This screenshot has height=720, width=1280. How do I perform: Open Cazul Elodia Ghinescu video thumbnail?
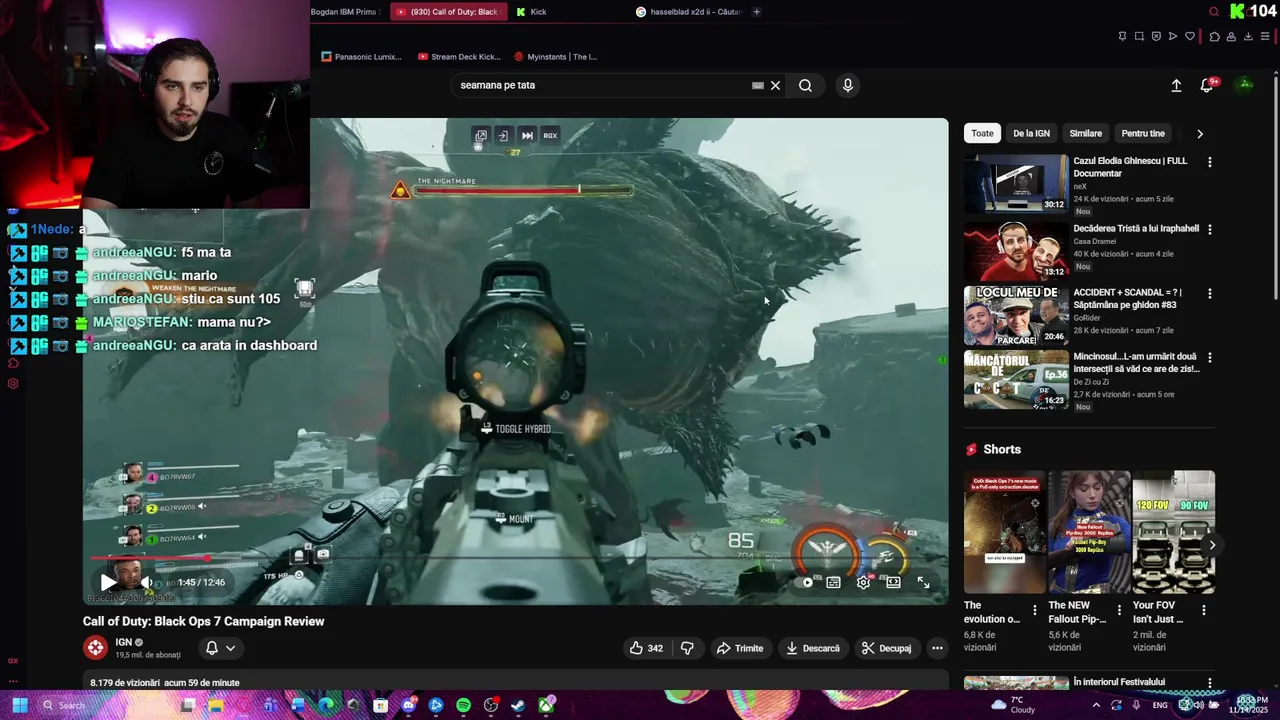pyautogui.click(x=1016, y=183)
